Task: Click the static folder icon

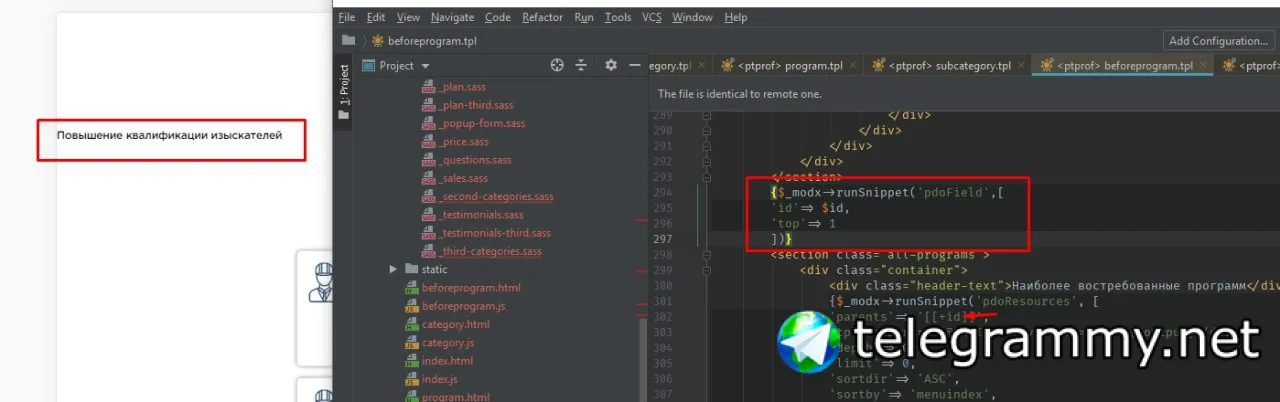Action: click(411, 269)
